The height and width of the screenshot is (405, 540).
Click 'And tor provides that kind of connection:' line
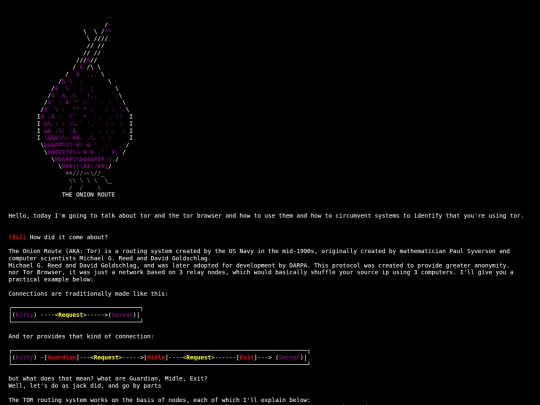[x=81, y=336]
